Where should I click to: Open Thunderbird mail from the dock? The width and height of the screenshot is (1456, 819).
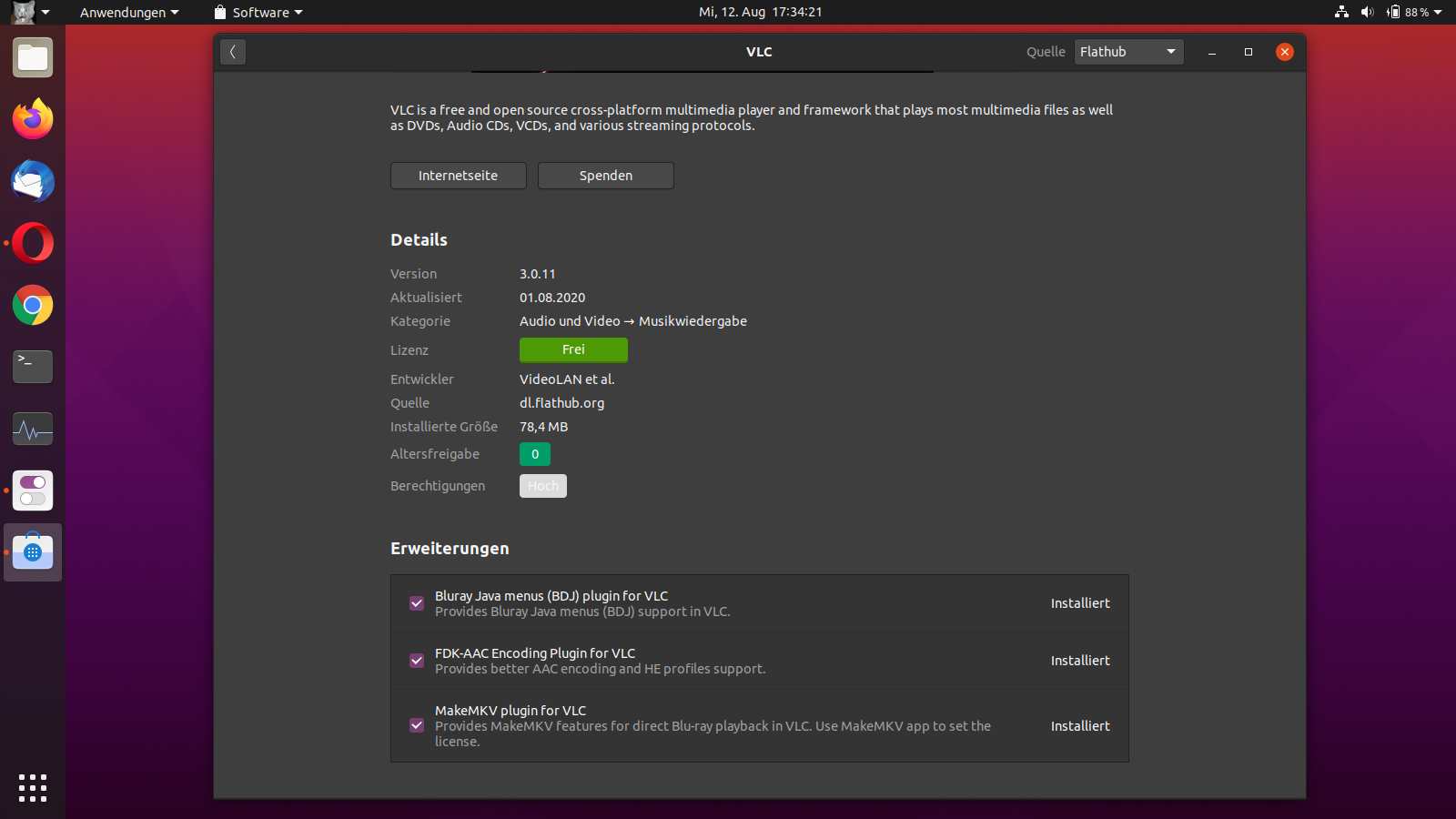(x=33, y=181)
